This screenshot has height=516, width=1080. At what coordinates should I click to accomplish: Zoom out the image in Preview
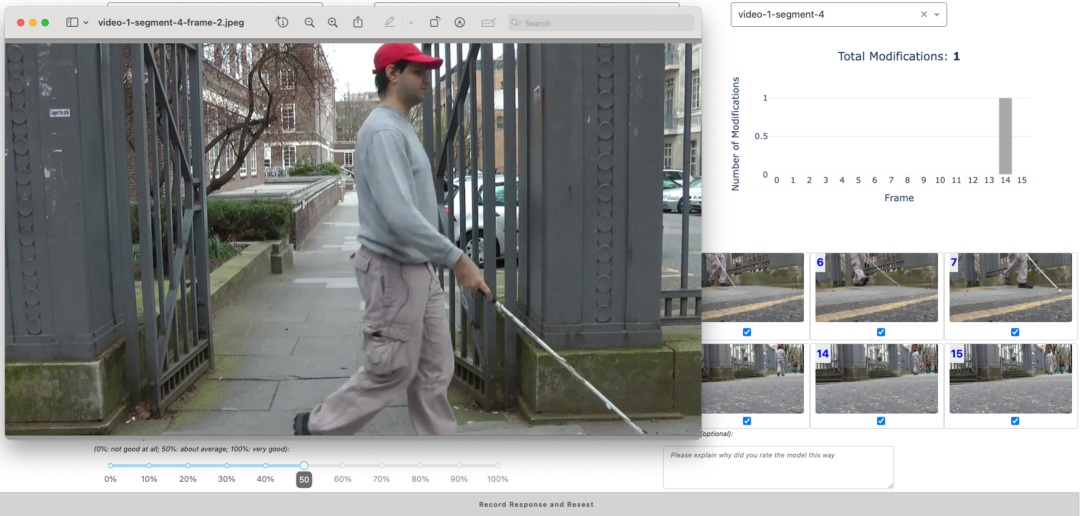(309, 22)
